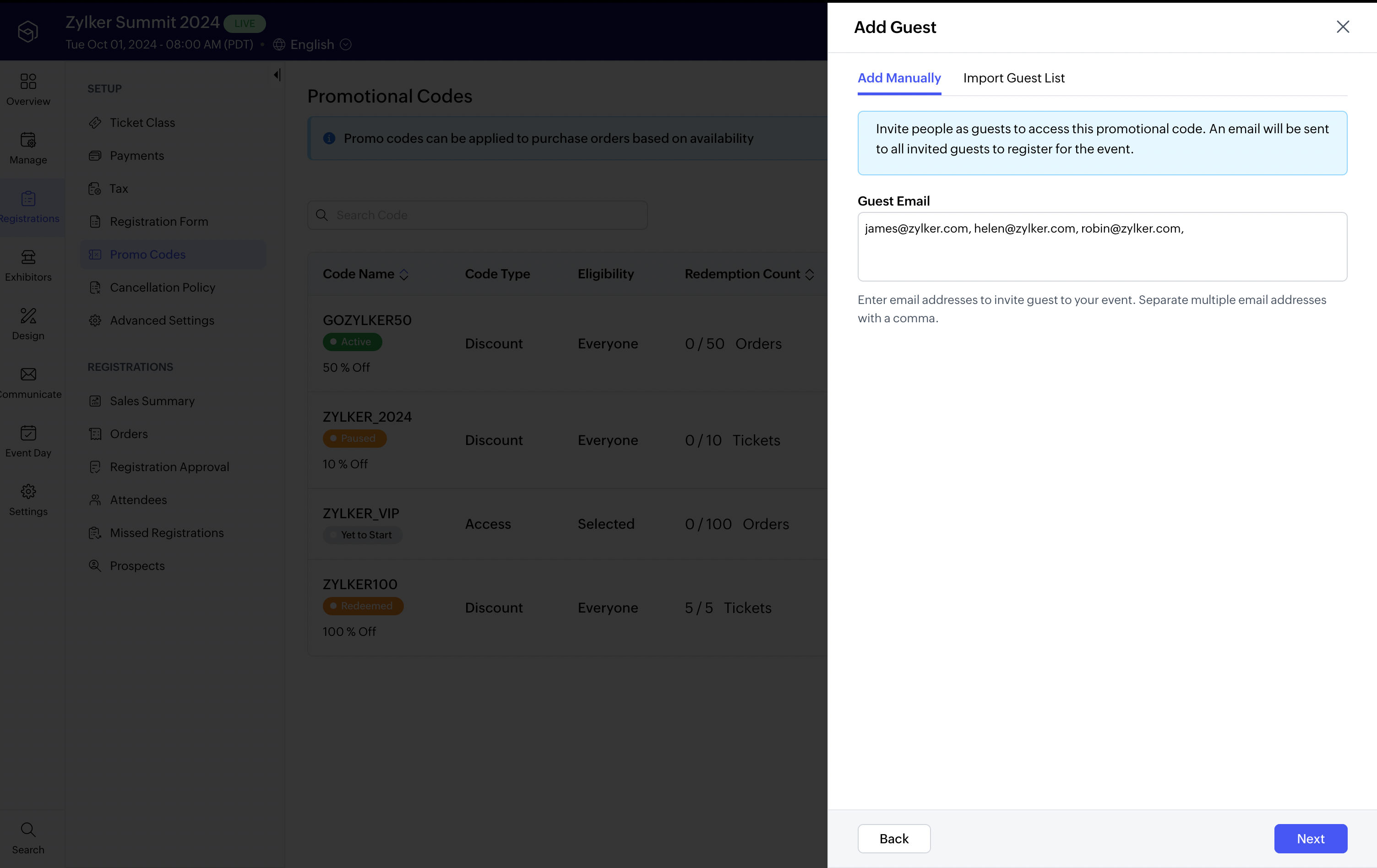Select the Add Manually tab

click(899, 78)
